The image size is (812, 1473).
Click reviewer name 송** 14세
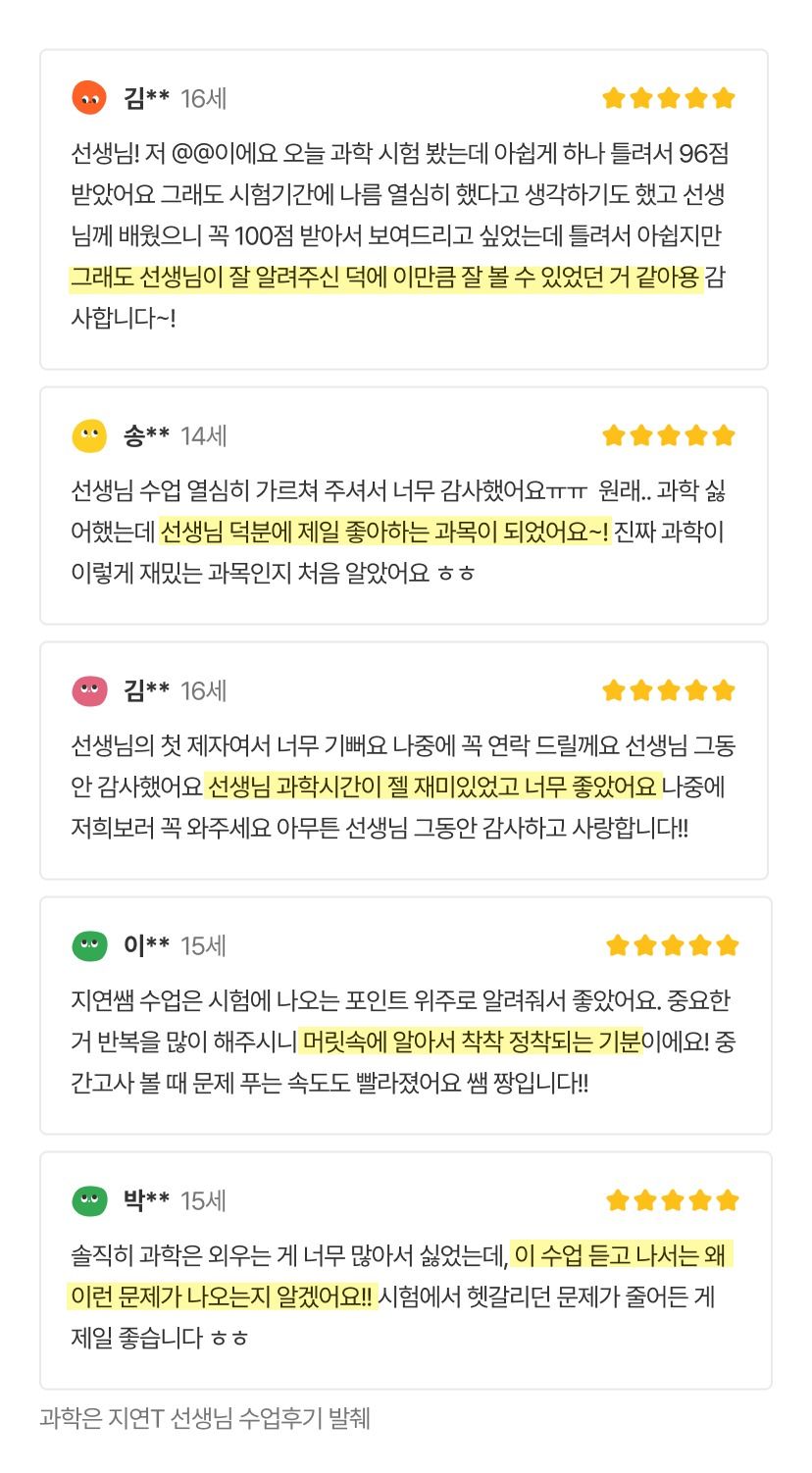coord(175,435)
